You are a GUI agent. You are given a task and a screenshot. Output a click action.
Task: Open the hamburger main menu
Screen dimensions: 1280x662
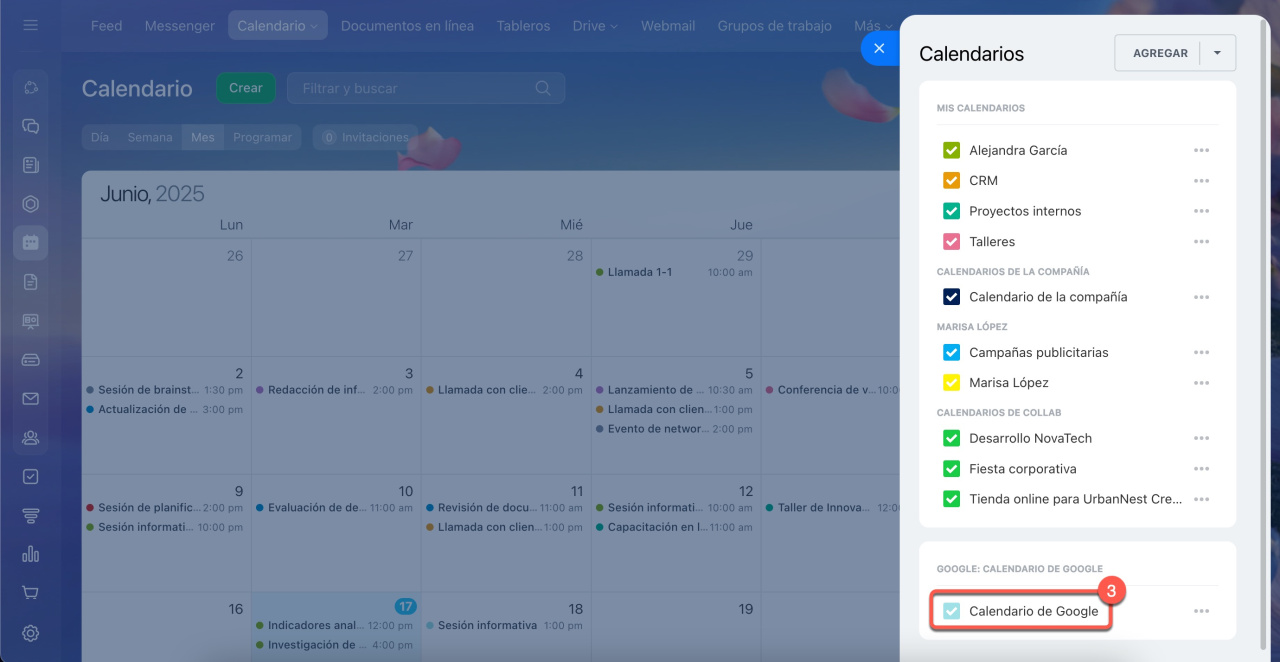(x=30, y=25)
